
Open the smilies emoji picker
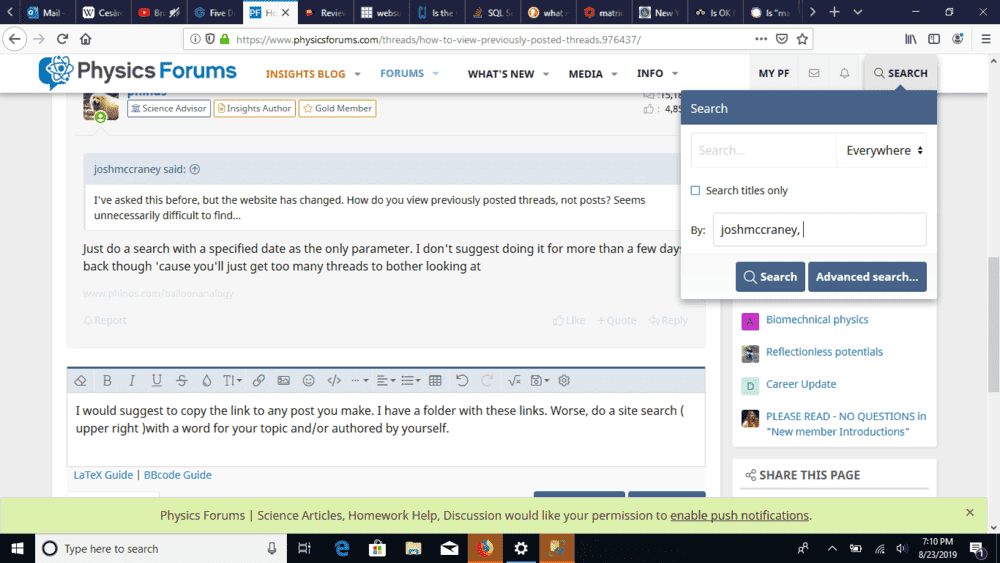[x=309, y=381]
